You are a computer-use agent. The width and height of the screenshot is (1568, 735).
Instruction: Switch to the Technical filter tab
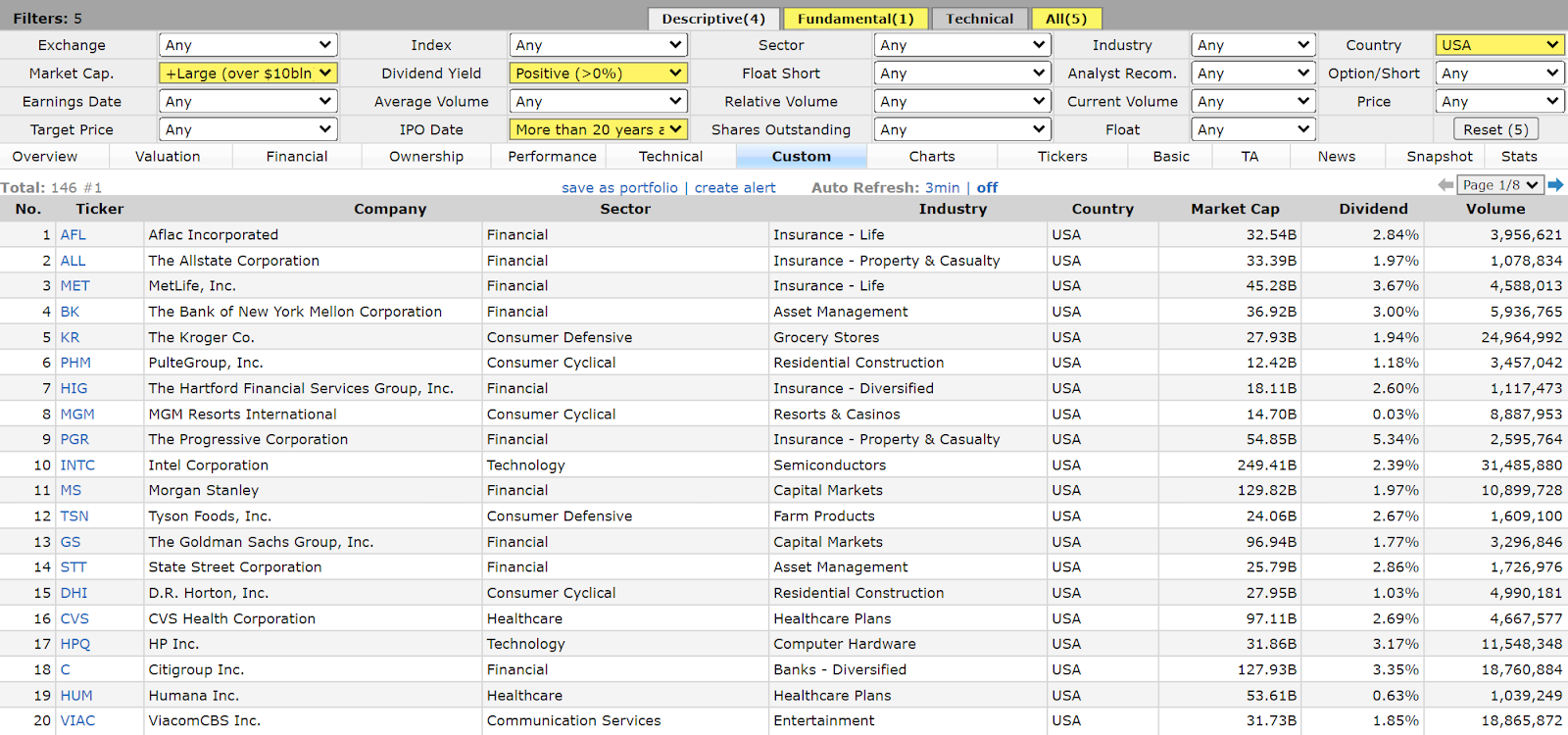pyautogui.click(x=980, y=19)
